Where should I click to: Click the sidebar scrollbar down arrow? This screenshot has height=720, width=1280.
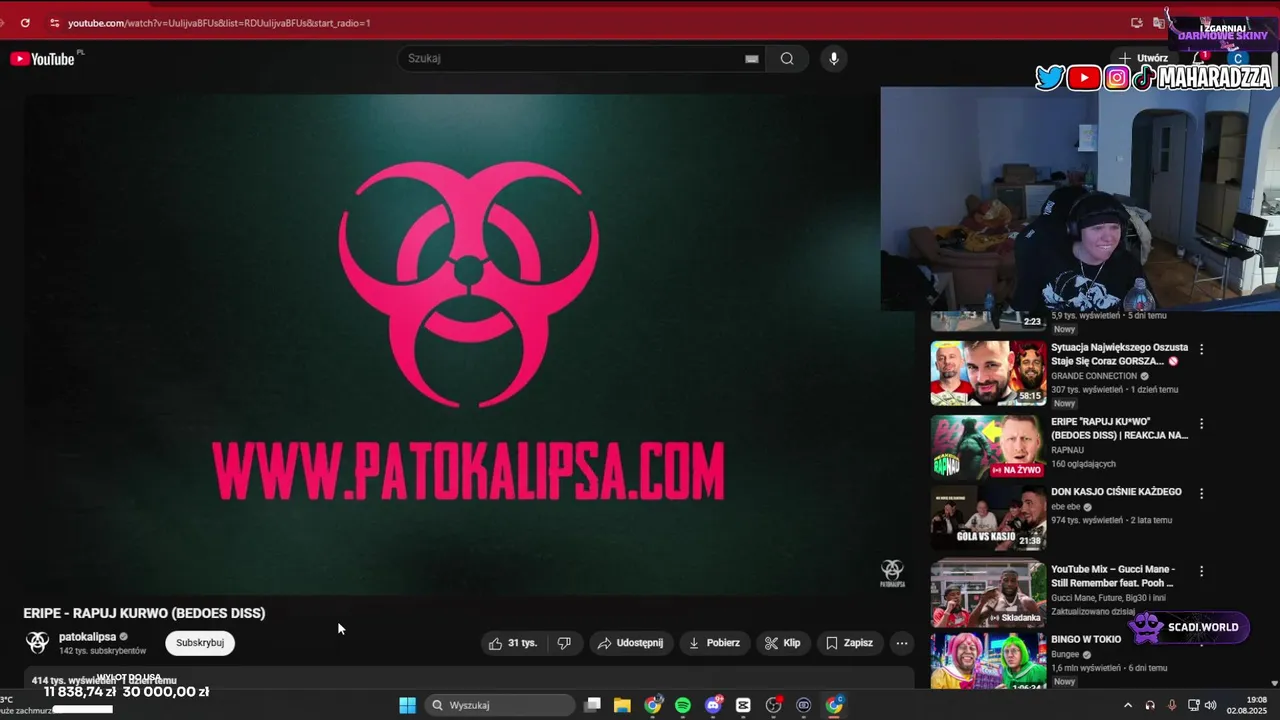[x=1274, y=684]
